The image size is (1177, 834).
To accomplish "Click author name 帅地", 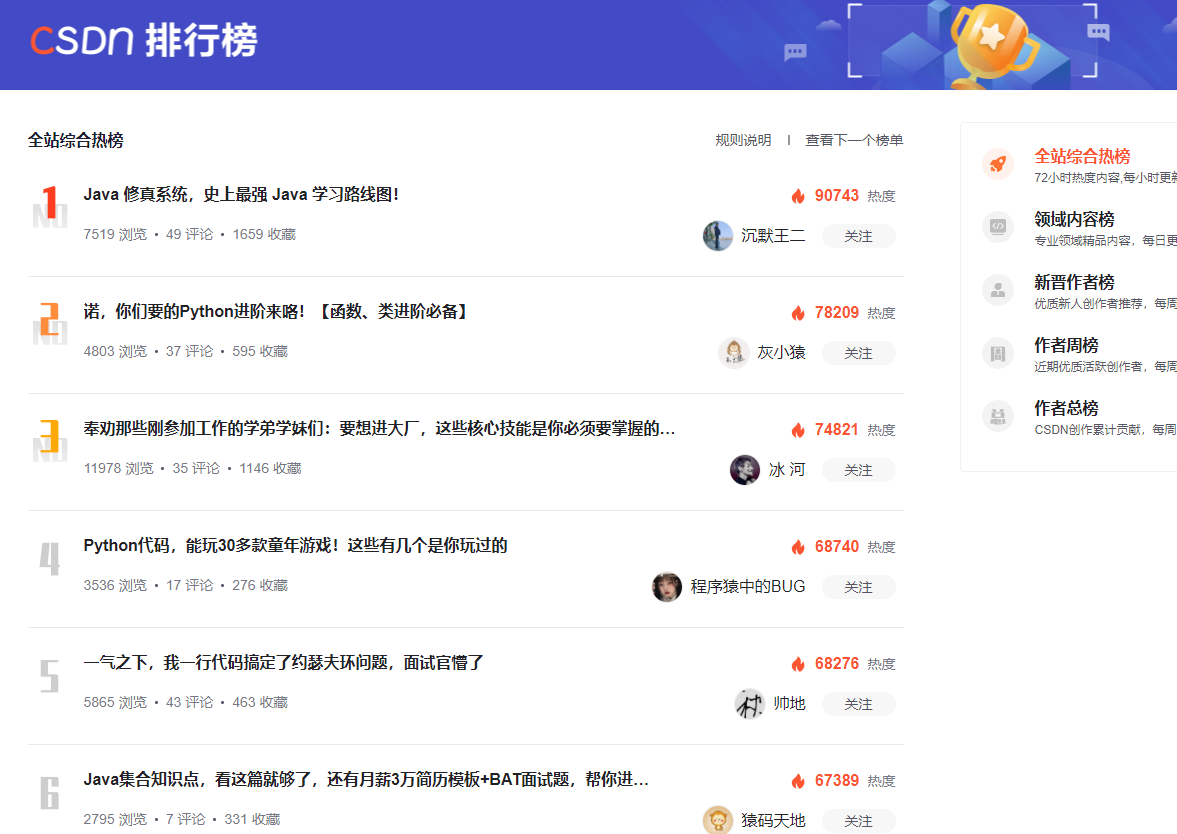I will coord(789,704).
